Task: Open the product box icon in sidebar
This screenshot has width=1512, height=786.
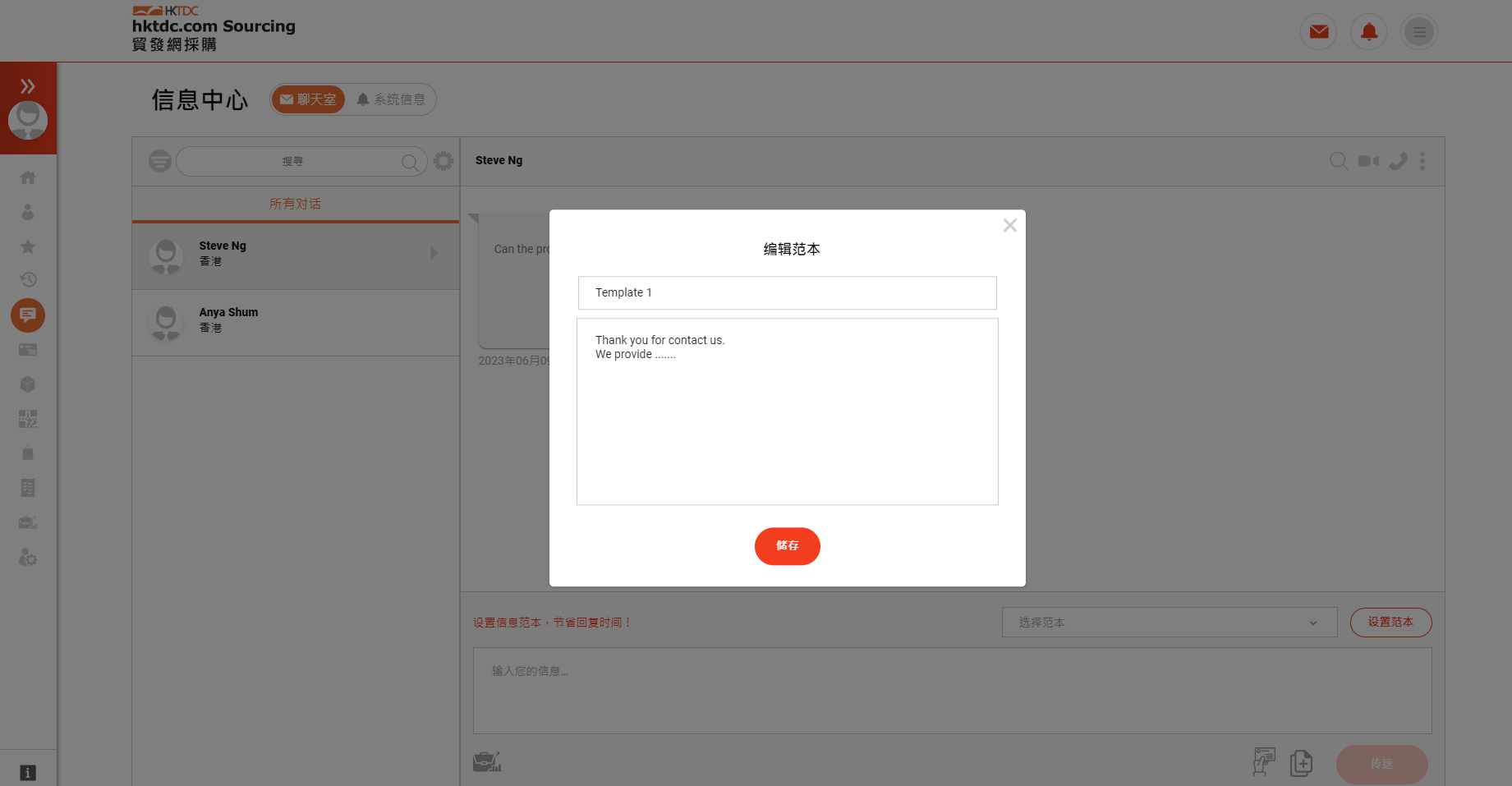Action: click(x=28, y=384)
